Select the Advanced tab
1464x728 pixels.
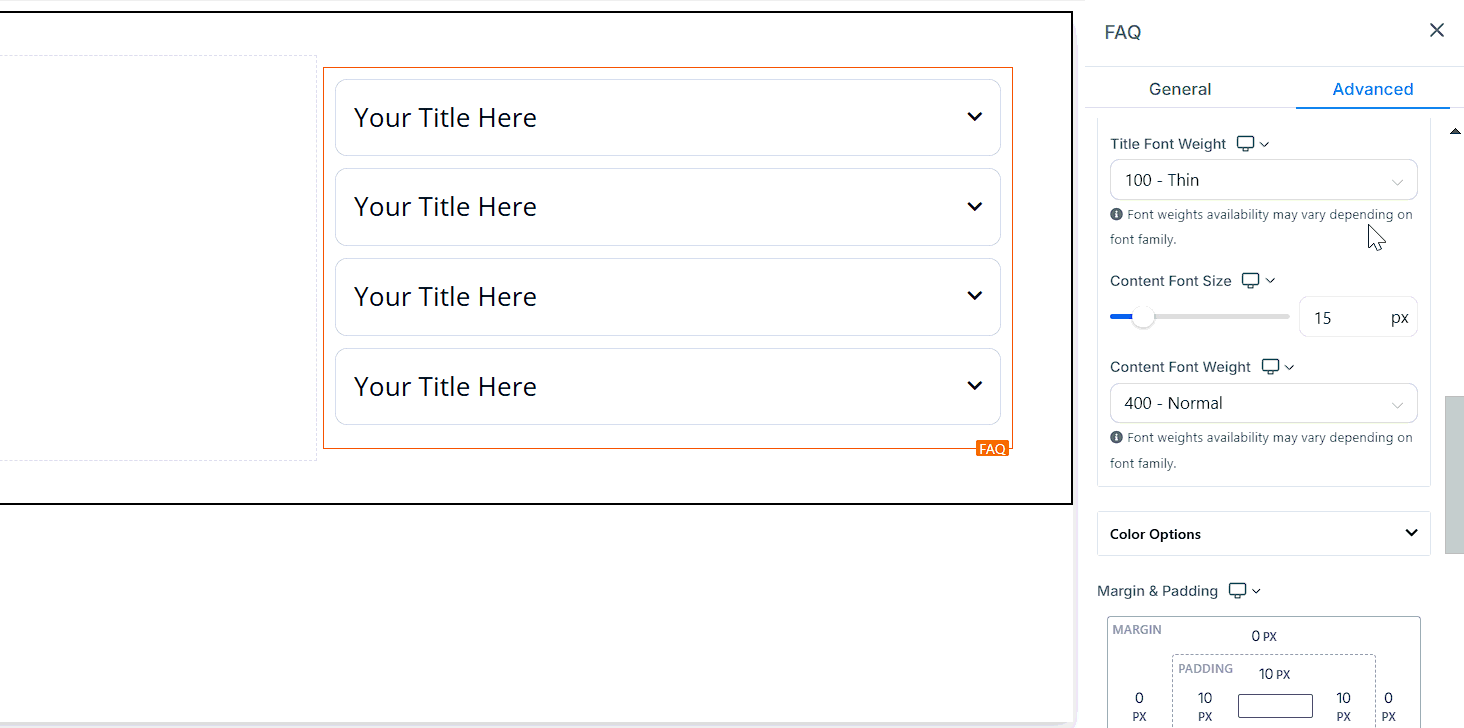click(1372, 89)
